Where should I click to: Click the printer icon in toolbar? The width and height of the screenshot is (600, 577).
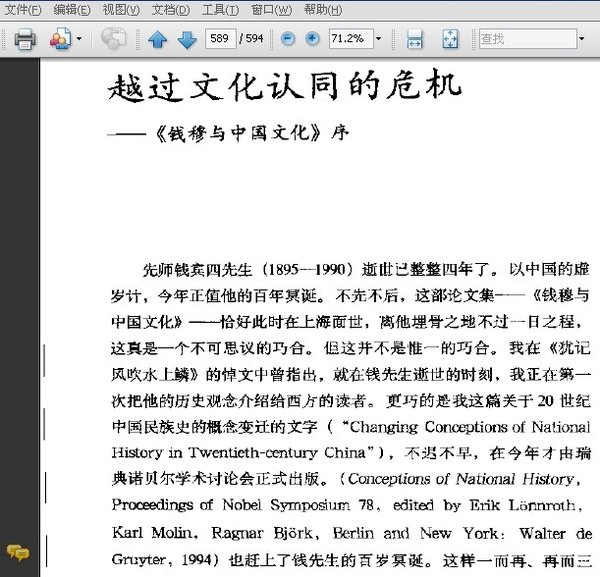(25, 39)
